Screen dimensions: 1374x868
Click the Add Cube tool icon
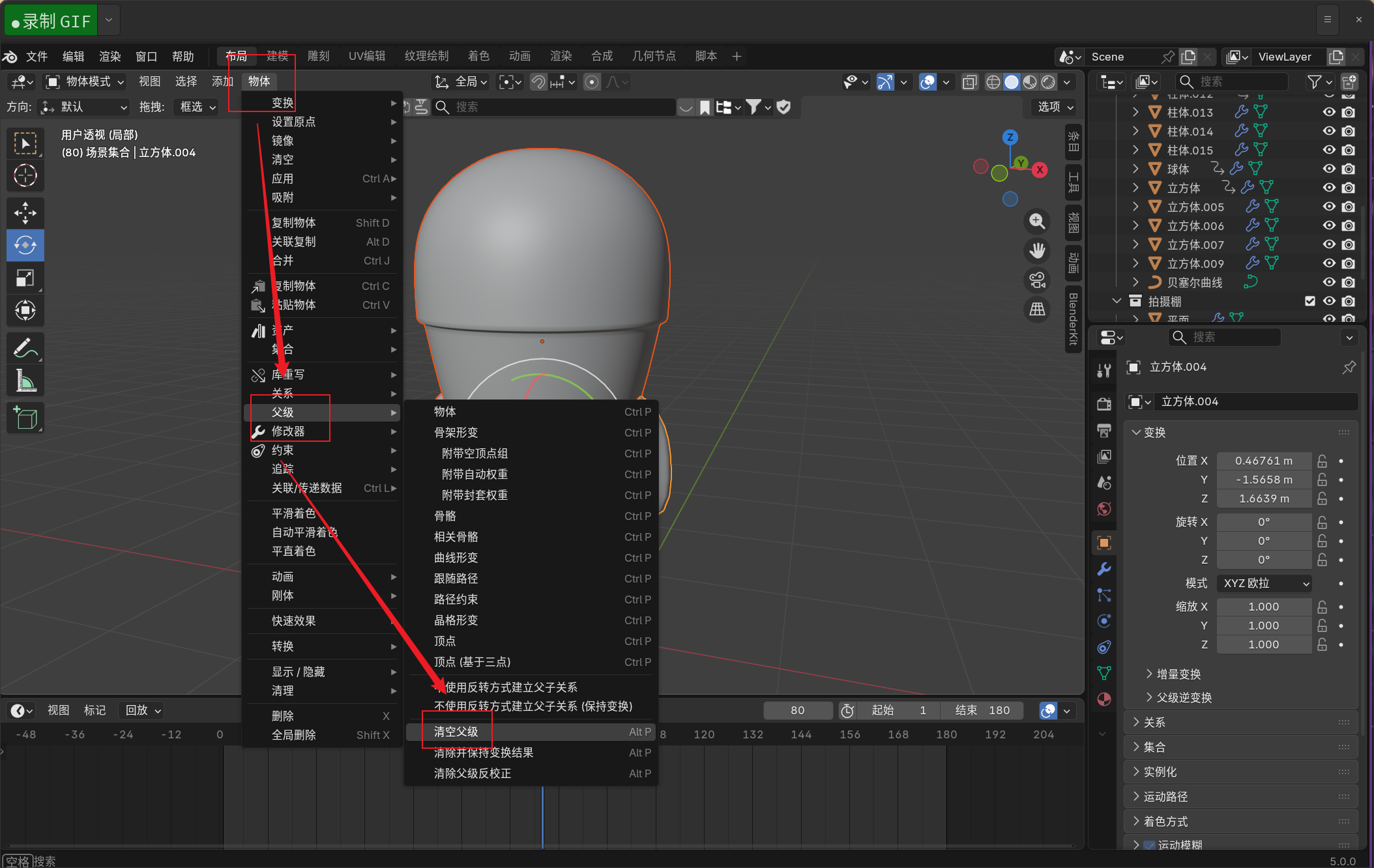[x=25, y=418]
